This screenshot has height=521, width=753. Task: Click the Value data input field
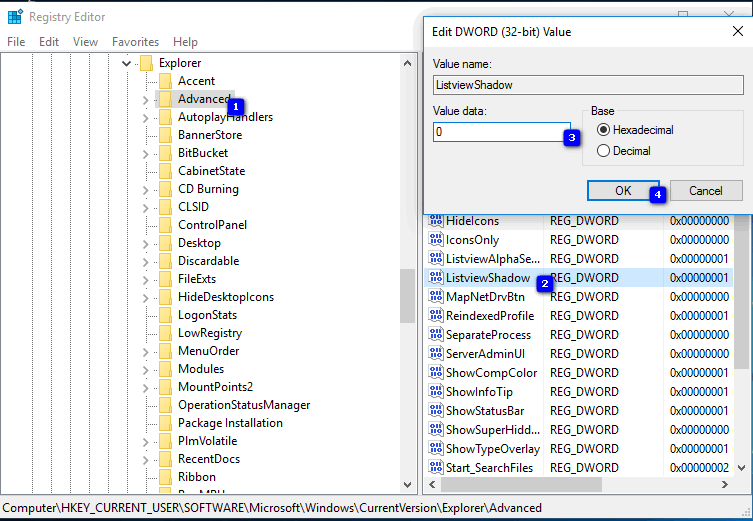[502, 132]
